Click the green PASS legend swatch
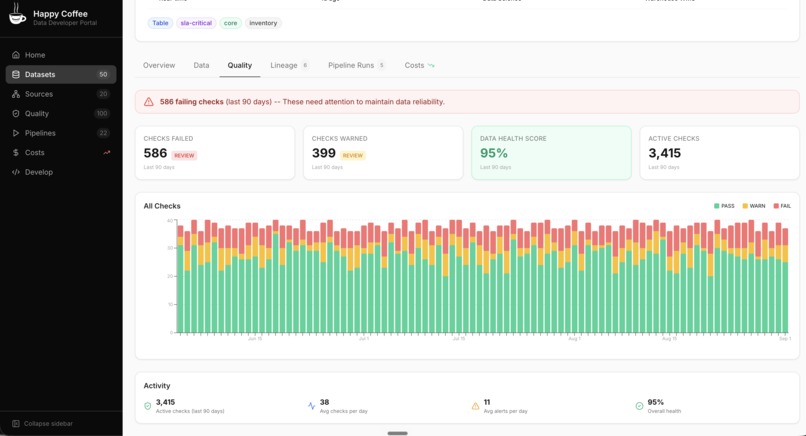This screenshot has width=806, height=436. [717, 206]
